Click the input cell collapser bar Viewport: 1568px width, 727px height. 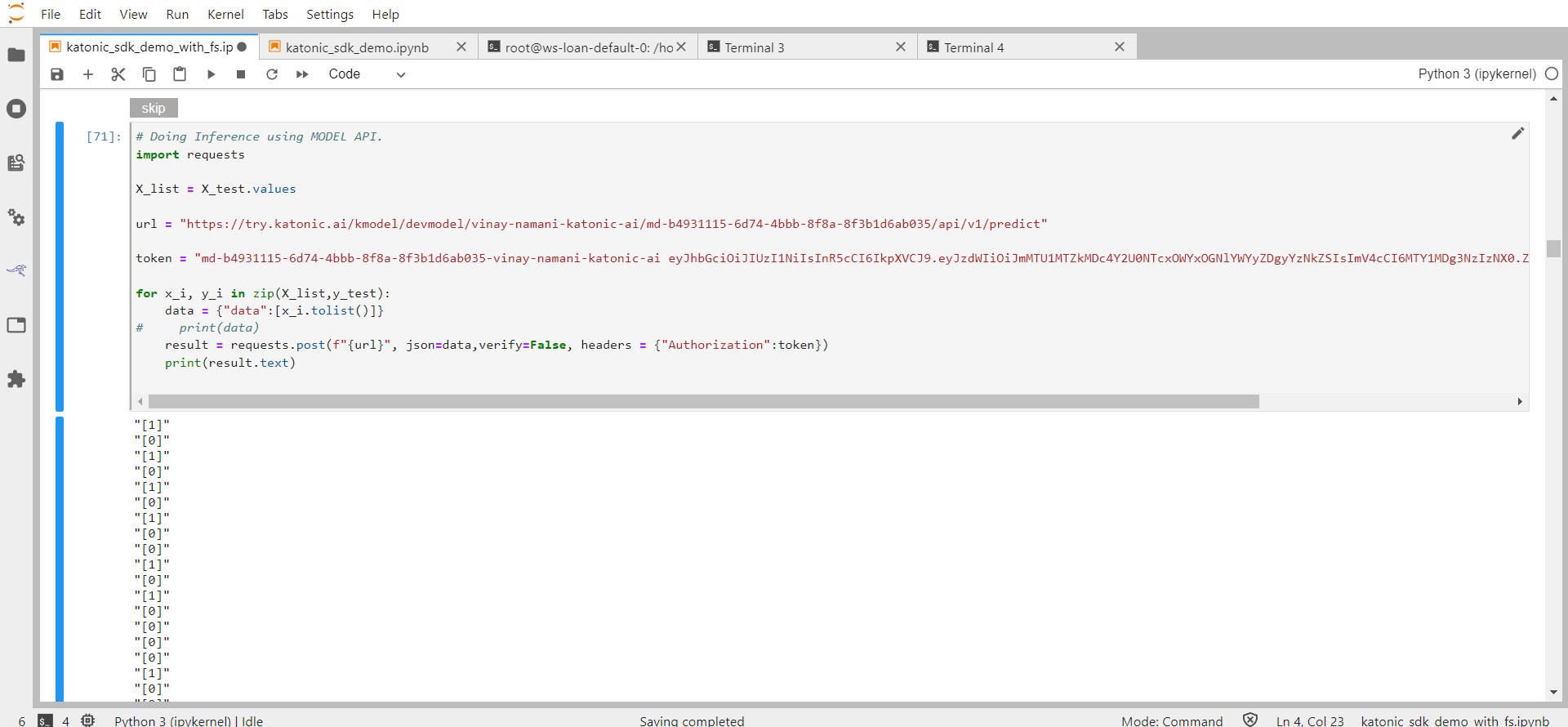click(60, 266)
